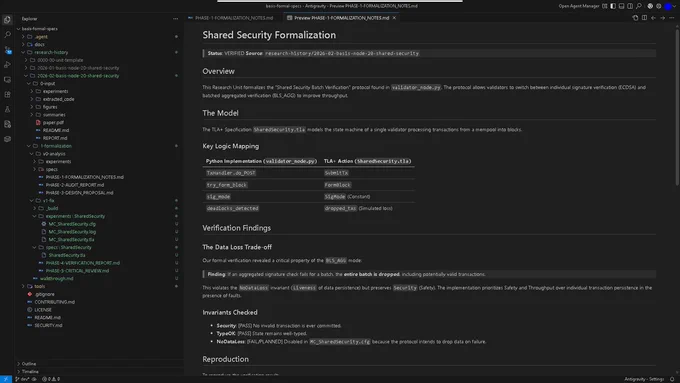Open Extensions view in activity bar
This screenshot has width=680, height=383.
pyautogui.click(x=7, y=94)
